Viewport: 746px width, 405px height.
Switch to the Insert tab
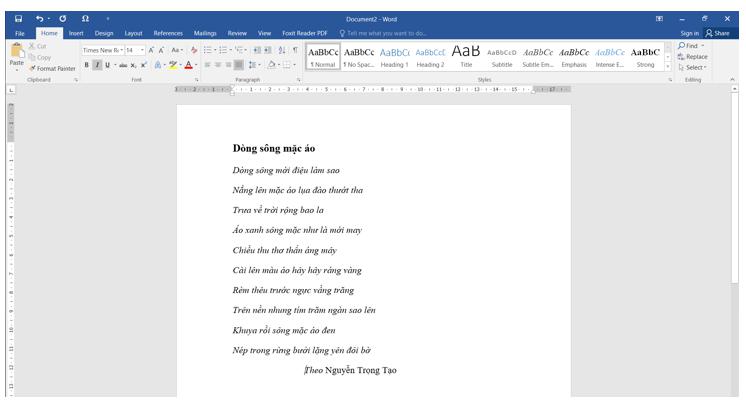coord(76,33)
